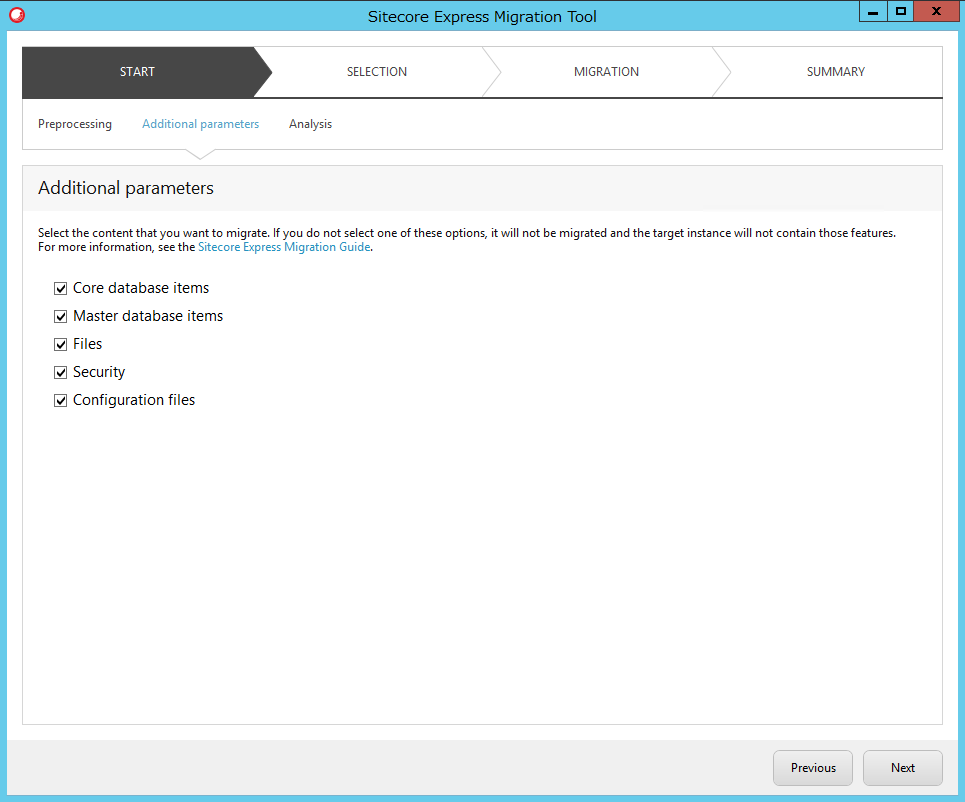Image resolution: width=965 pixels, height=802 pixels.
Task: Click the Security label text
Action: (x=98, y=372)
